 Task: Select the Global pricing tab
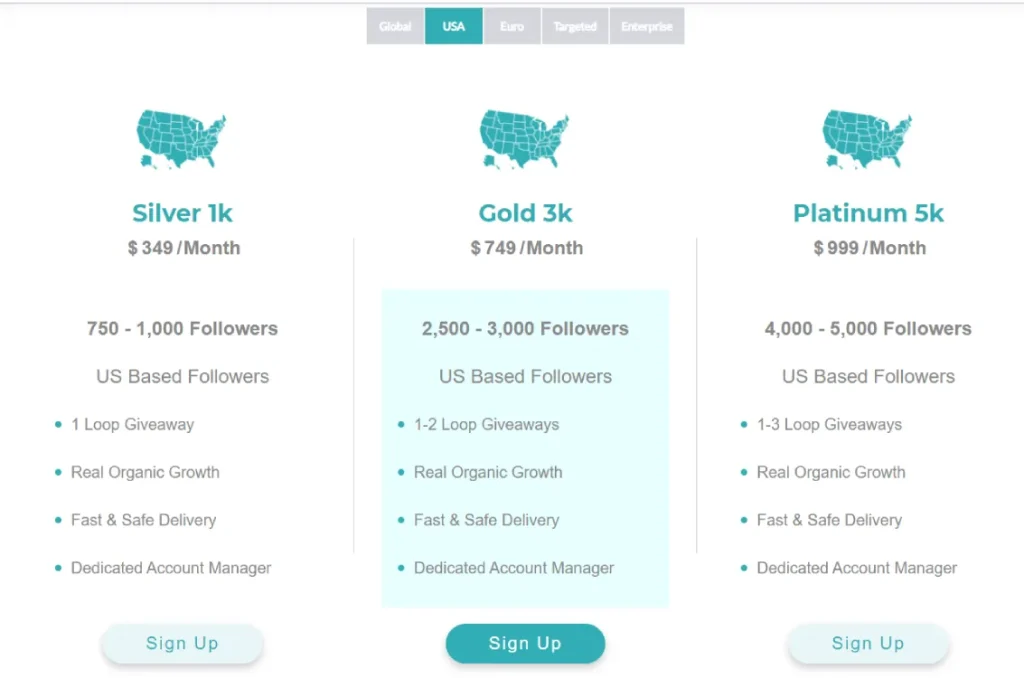(x=395, y=26)
